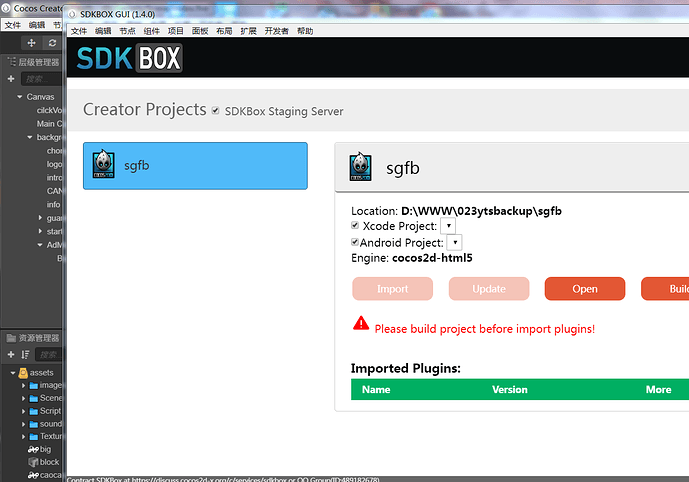This screenshot has height=482, width=689.
Task: Toggle the SDKBox Staging Server checkbox
Action: click(x=215, y=110)
